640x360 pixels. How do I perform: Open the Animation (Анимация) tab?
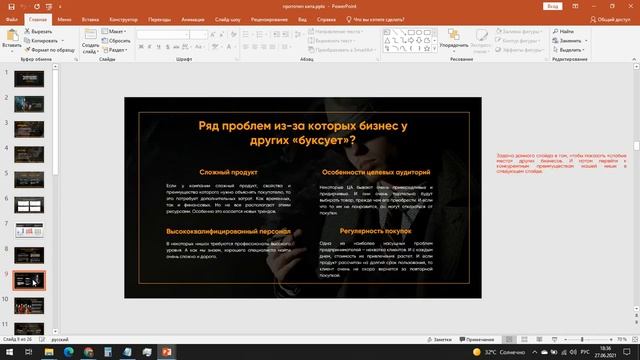tap(193, 19)
